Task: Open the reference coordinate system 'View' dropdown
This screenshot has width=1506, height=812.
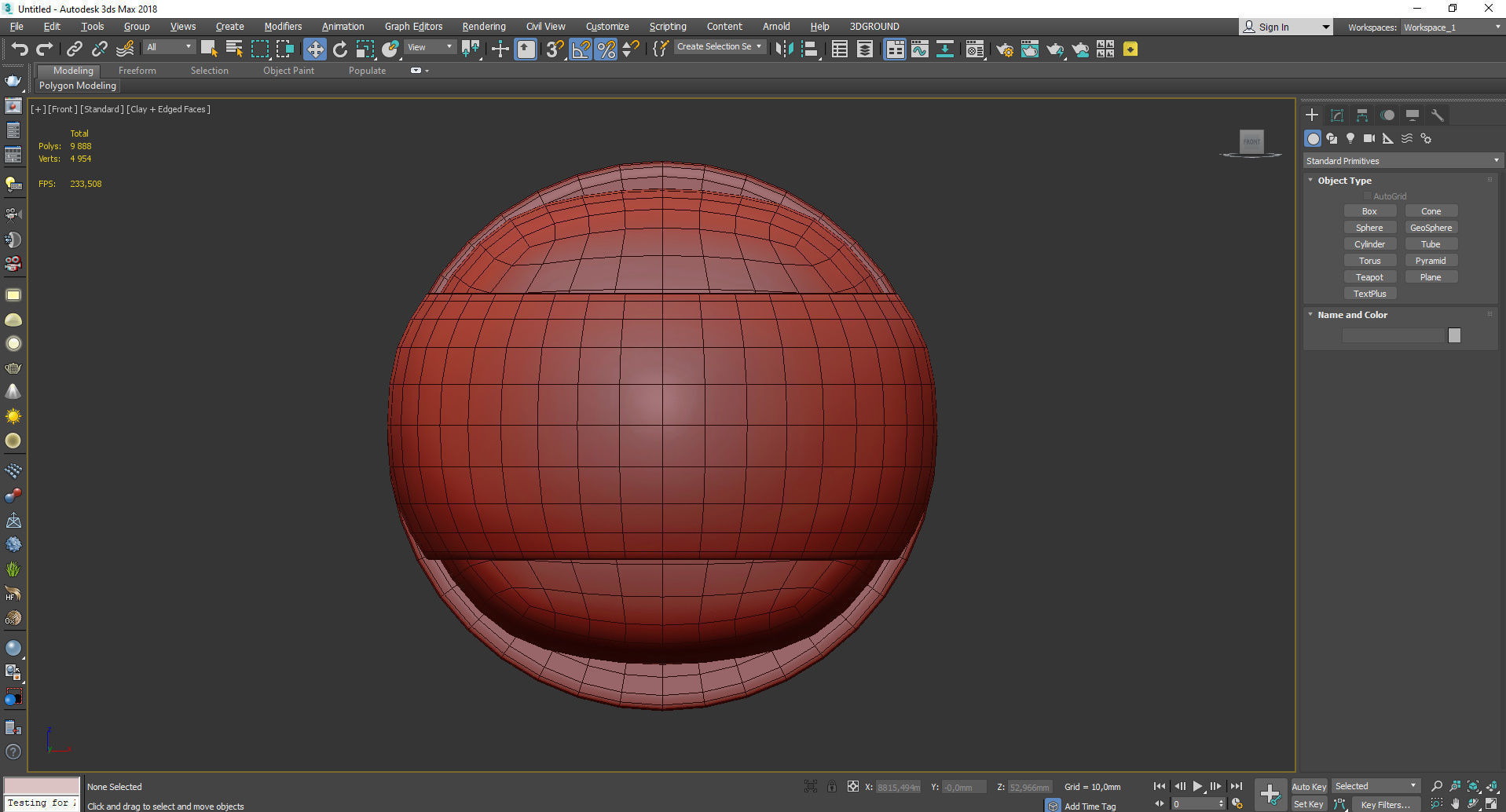Action: pyautogui.click(x=430, y=47)
